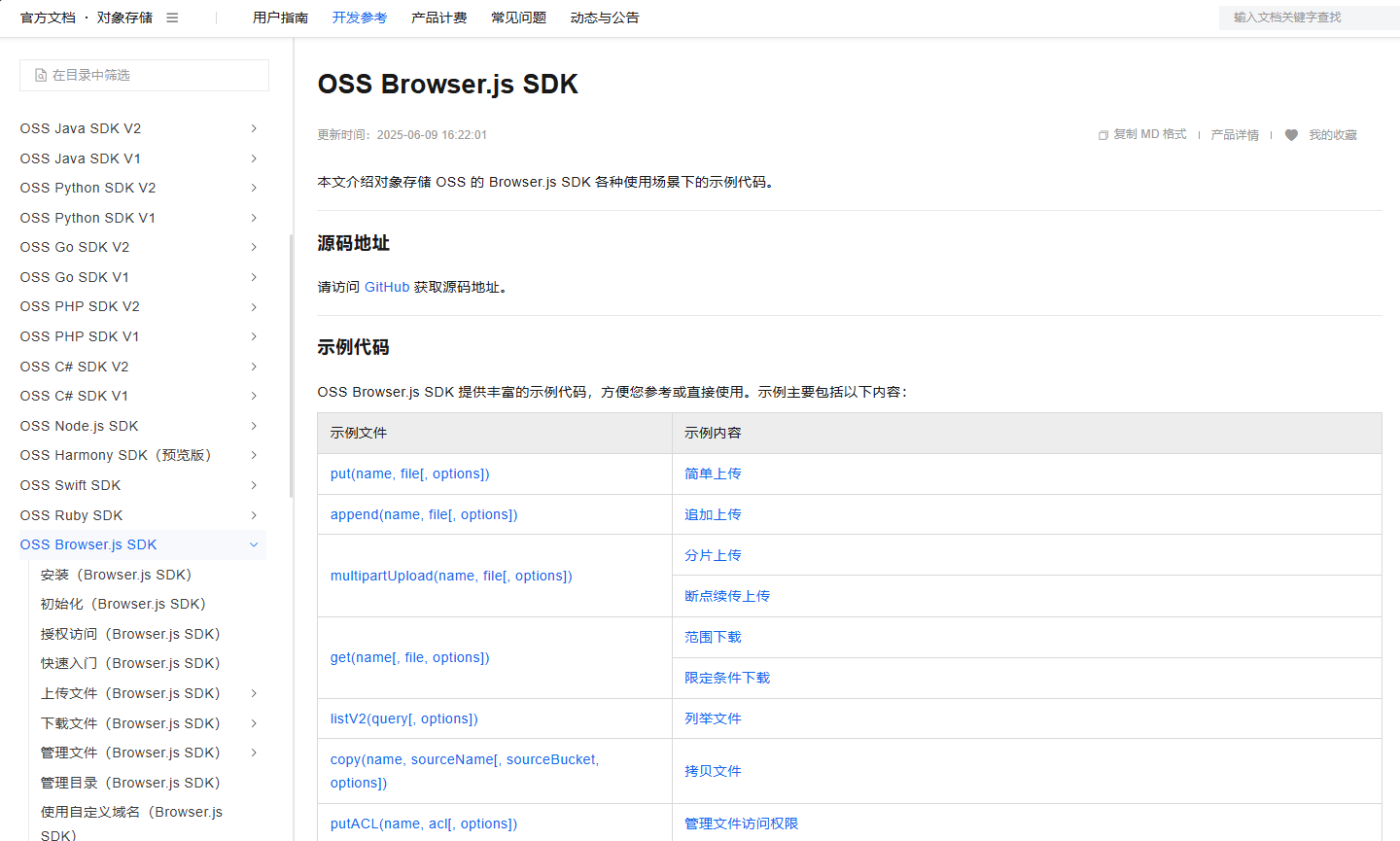The image size is (1400, 841).
Task: Click the heart icon for 我的收藏
Action: click(1291, 135)
